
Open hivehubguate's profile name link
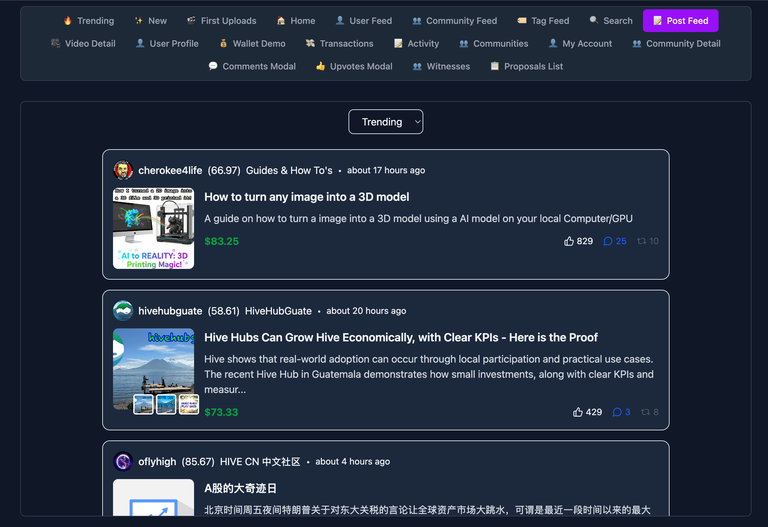click(x=170, y=311)
